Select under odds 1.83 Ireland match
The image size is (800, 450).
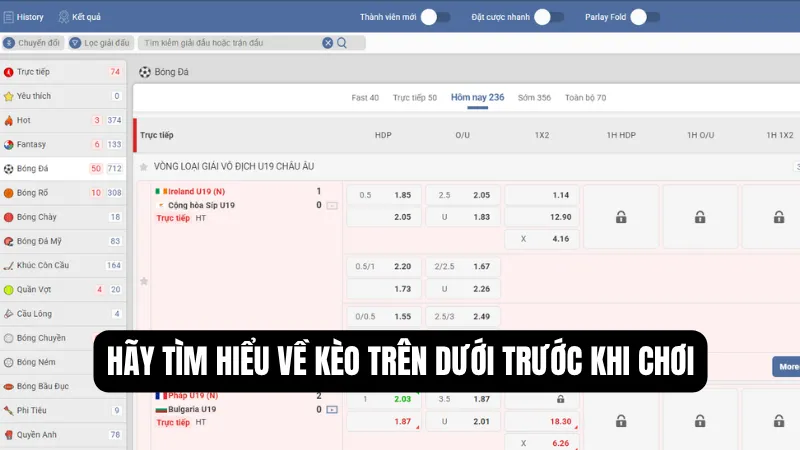click(x=463, y=217)
